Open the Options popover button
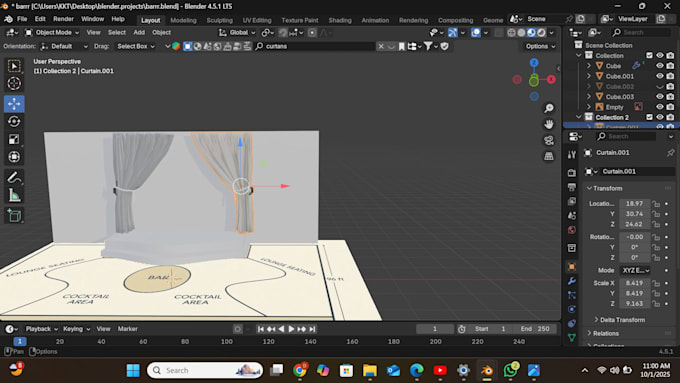This screenshot has height=383, width=680. (x=540, y=46)
